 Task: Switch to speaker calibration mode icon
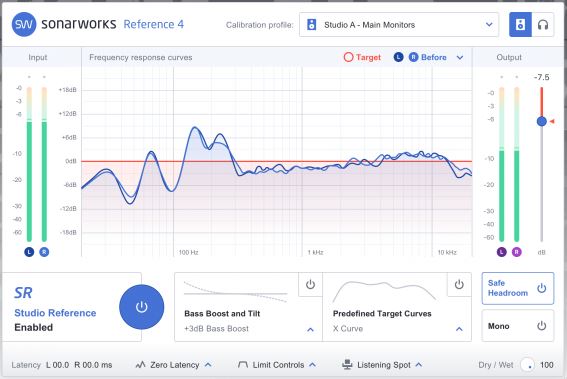click(520, 25)
